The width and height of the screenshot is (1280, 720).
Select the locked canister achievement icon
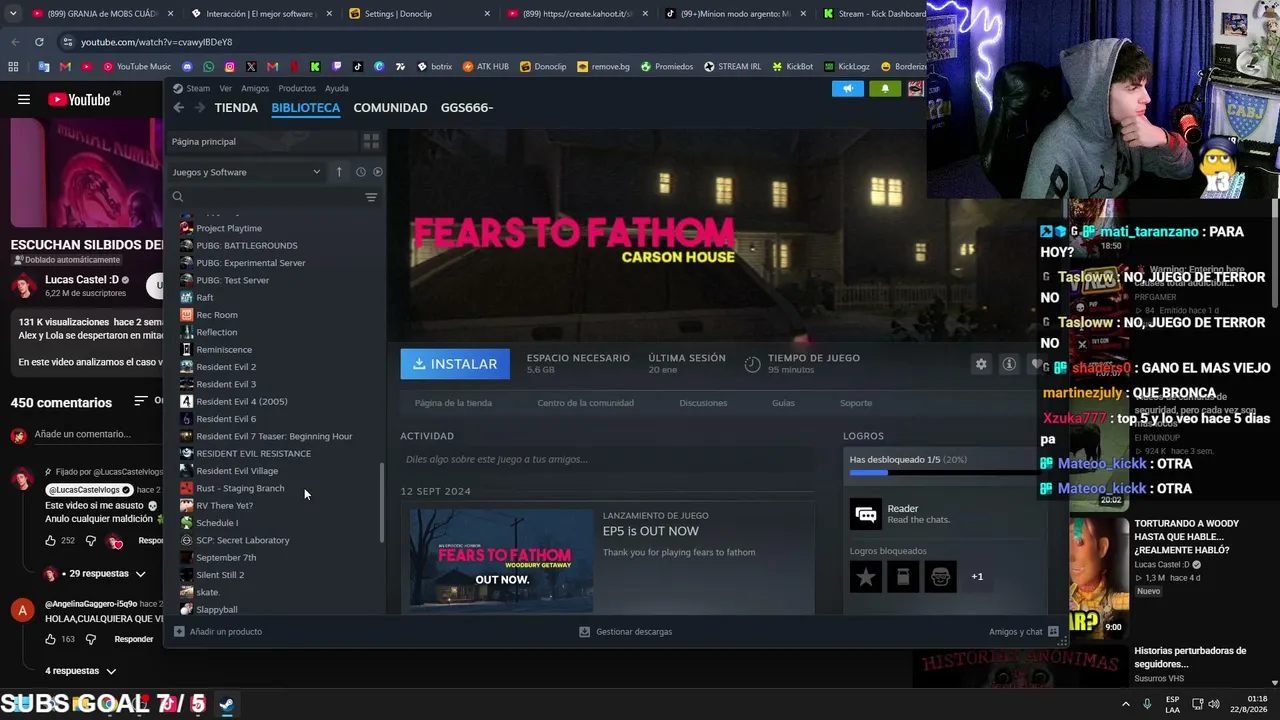click(x=903, y=576)
